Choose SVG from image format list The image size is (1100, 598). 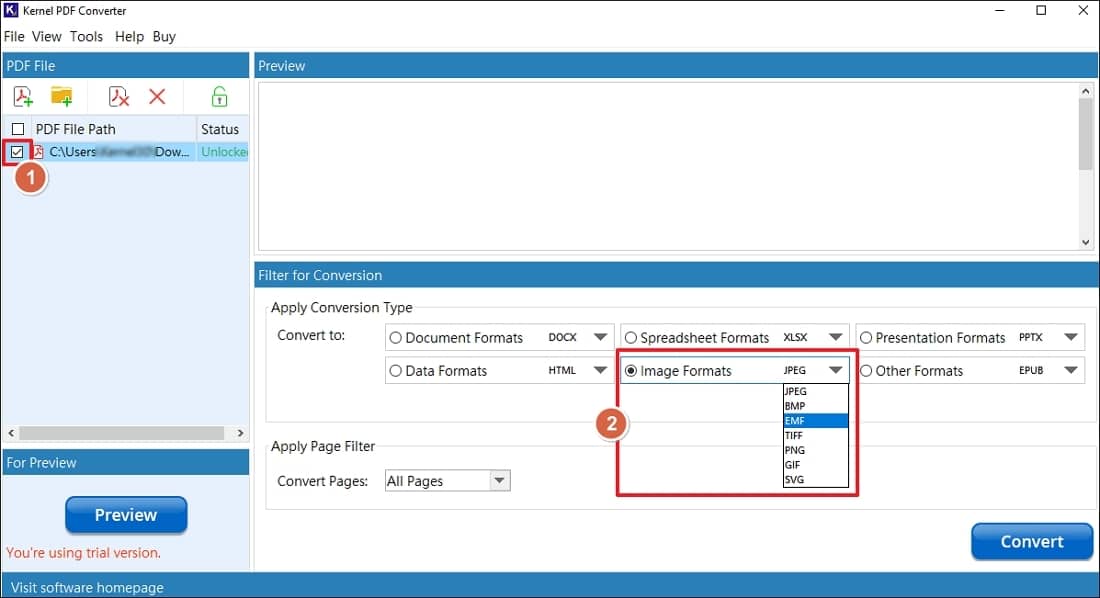[816, 480]
